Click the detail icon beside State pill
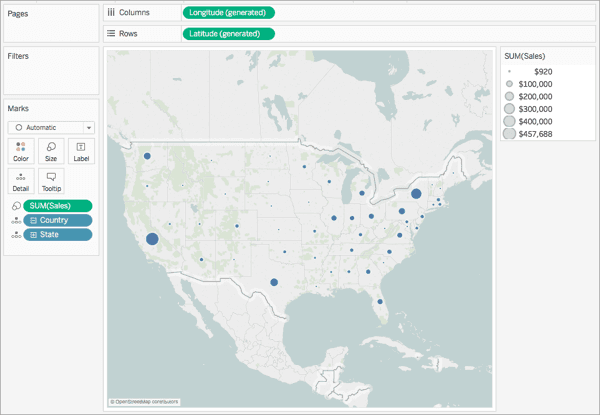The height and width of the screenshot is (415, 600). coord(16,235)
